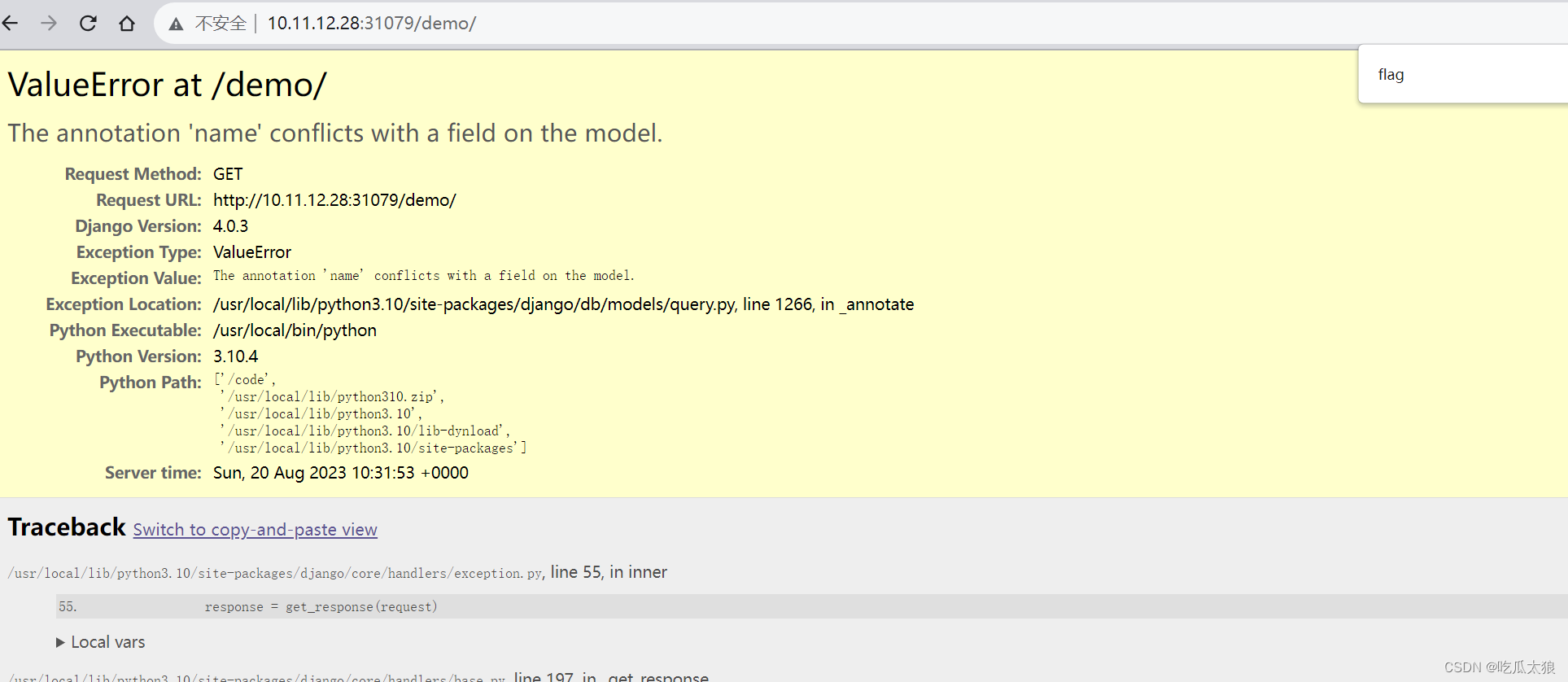The width and height of the screenshot is (1568, 682).
Task: Select the Python Version value 3.10.4
Action: 236,356
